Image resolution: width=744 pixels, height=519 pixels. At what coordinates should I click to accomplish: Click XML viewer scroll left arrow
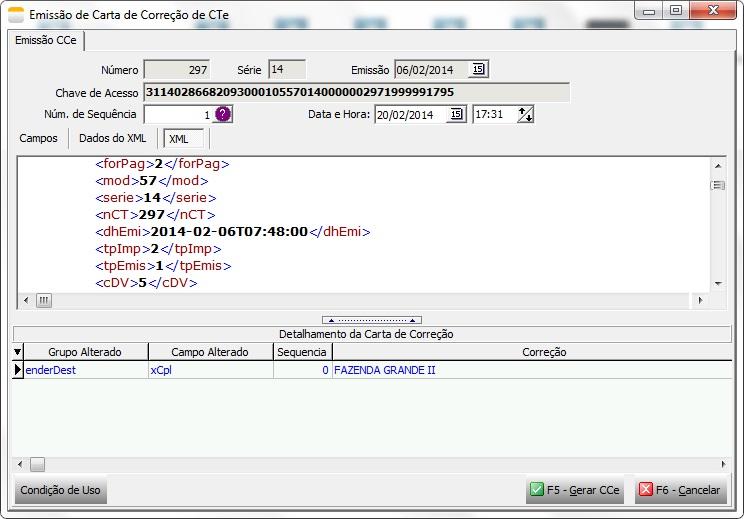pos(26,300)
